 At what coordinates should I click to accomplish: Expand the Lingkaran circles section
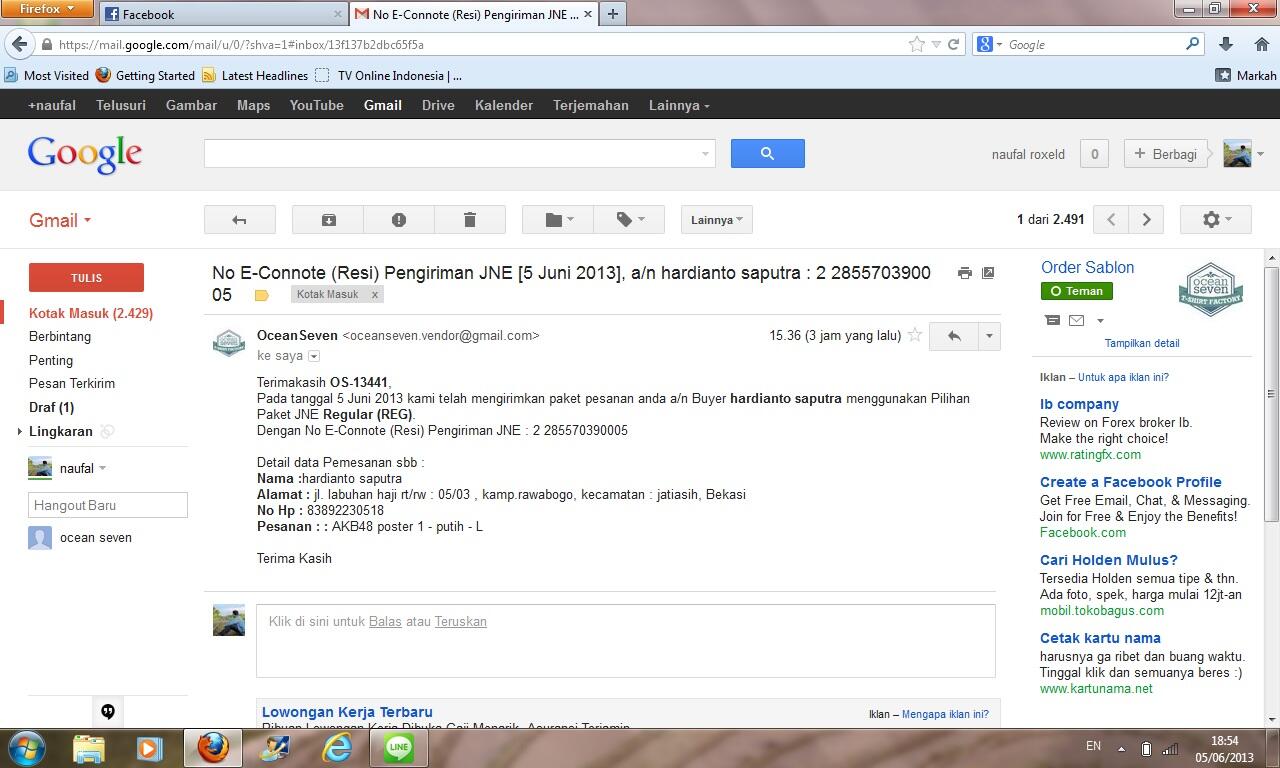coord(20,432)
